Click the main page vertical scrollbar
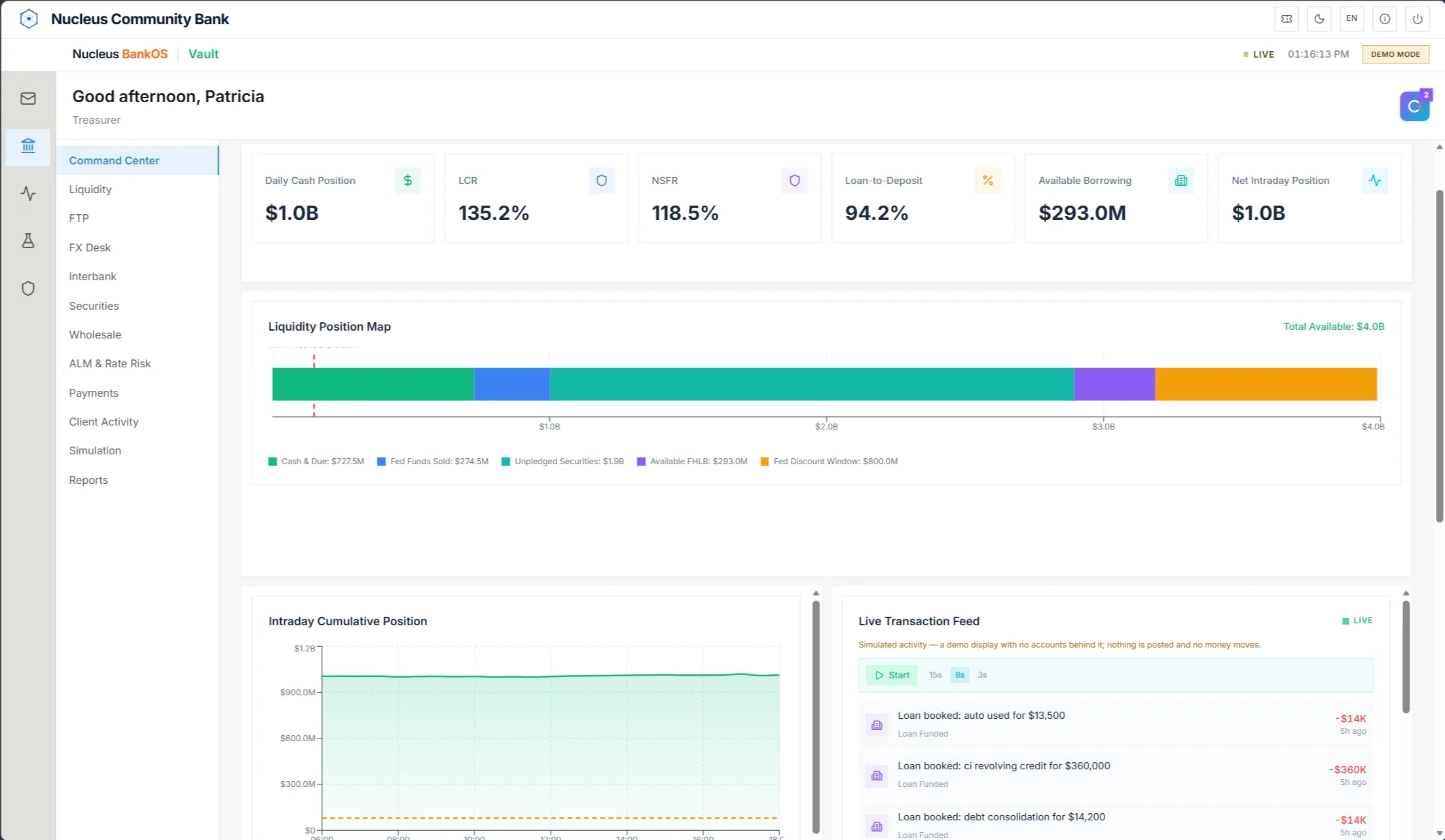The width and height of the screenshot is (1445, 840). [x=1439, y=357]
